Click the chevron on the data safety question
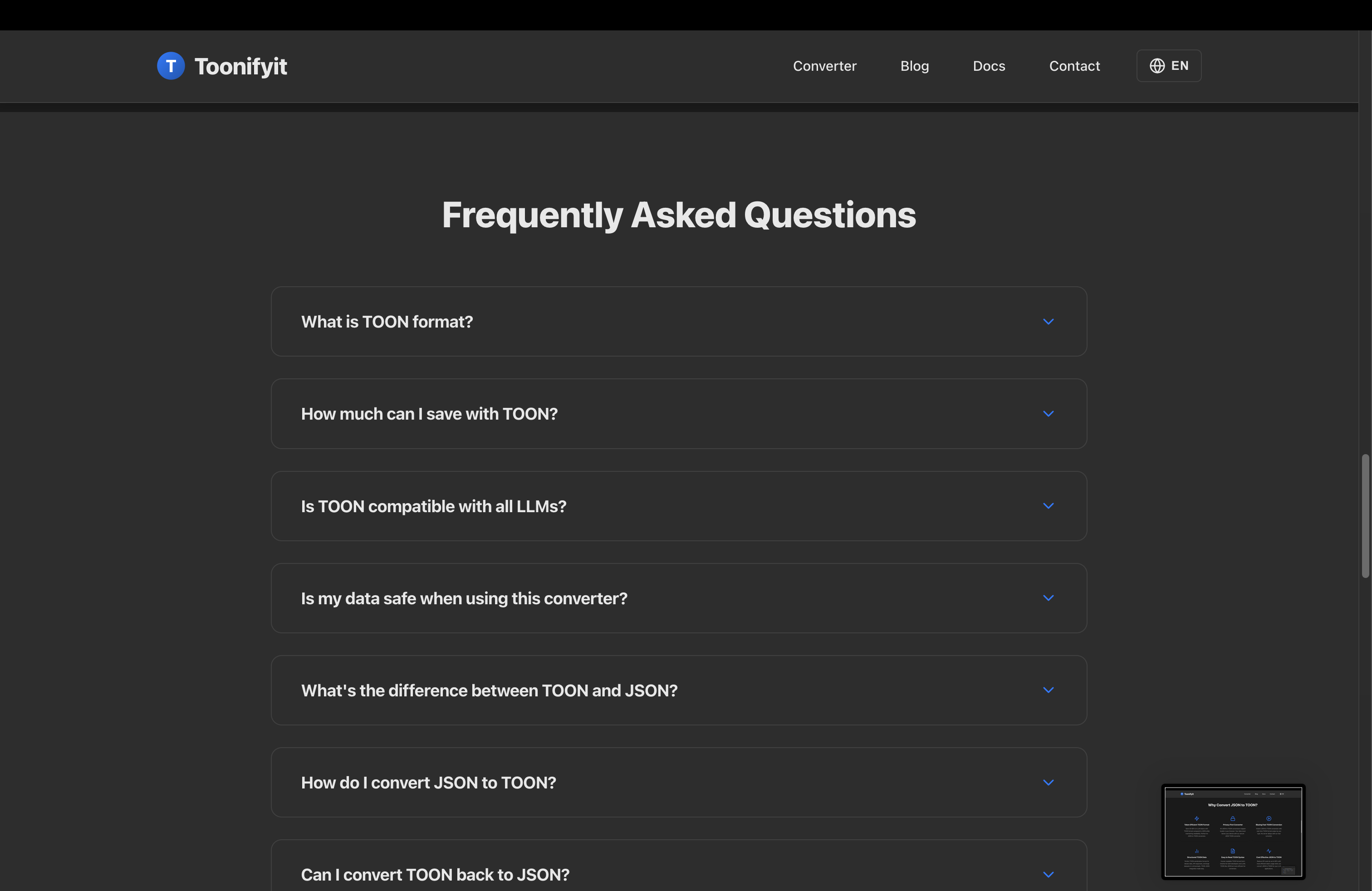This screenshot has width=1372, height=891. point(1048,598)
